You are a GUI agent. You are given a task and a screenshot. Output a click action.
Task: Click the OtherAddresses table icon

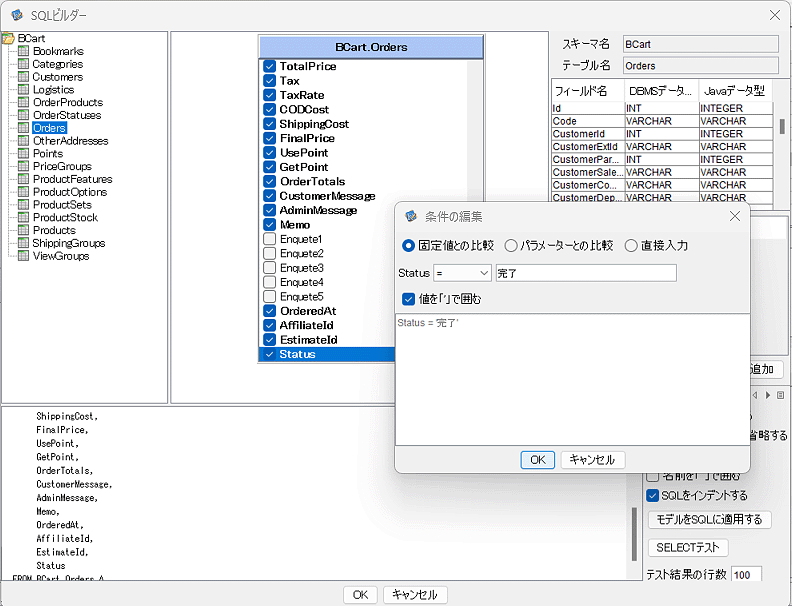tap(23, 140)
